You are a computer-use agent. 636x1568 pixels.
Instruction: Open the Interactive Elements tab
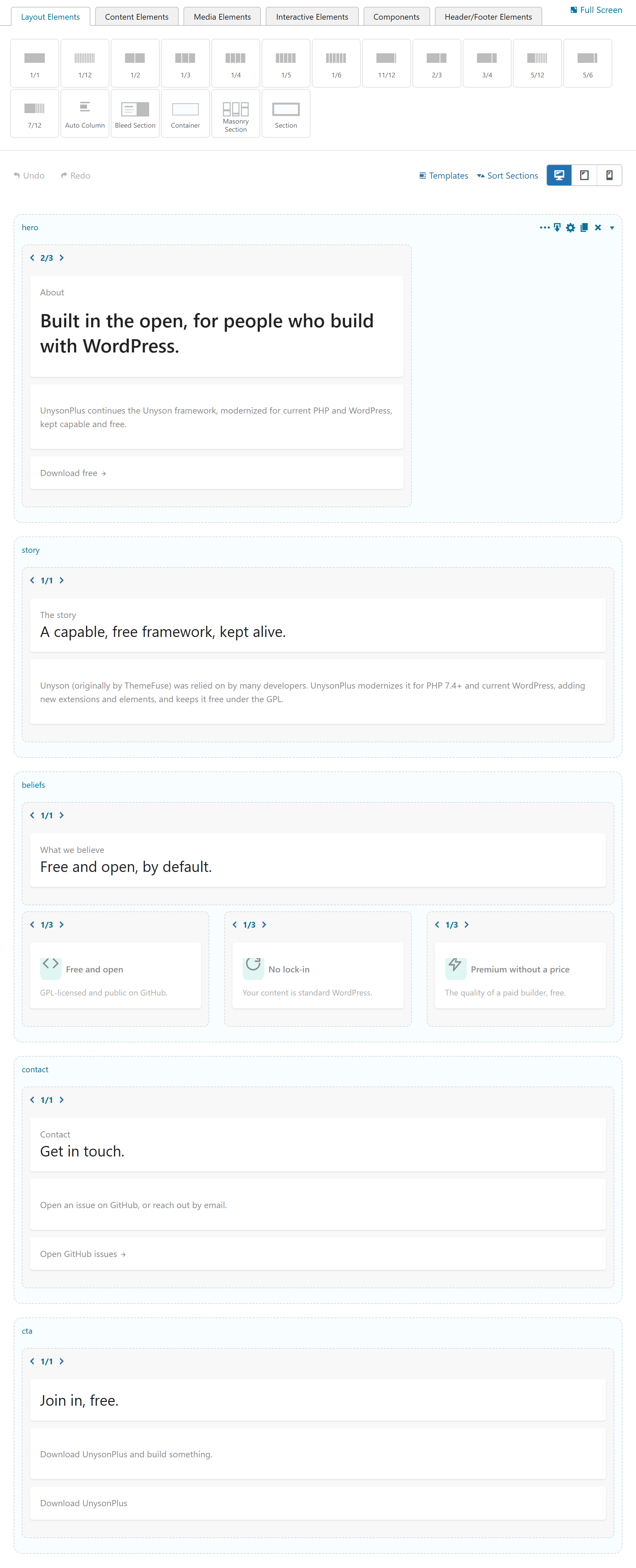[x=312, y=16]
